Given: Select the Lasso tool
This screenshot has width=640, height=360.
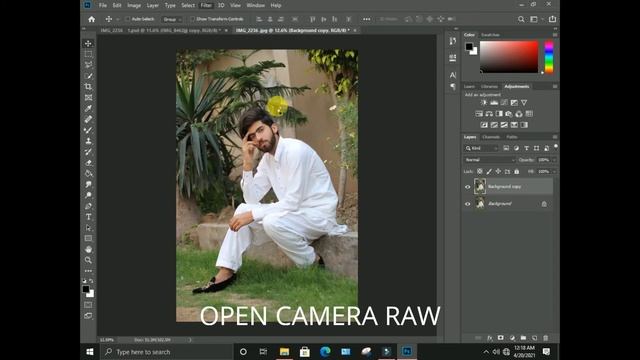Looking at the screenshot, I should pos(88,64).
